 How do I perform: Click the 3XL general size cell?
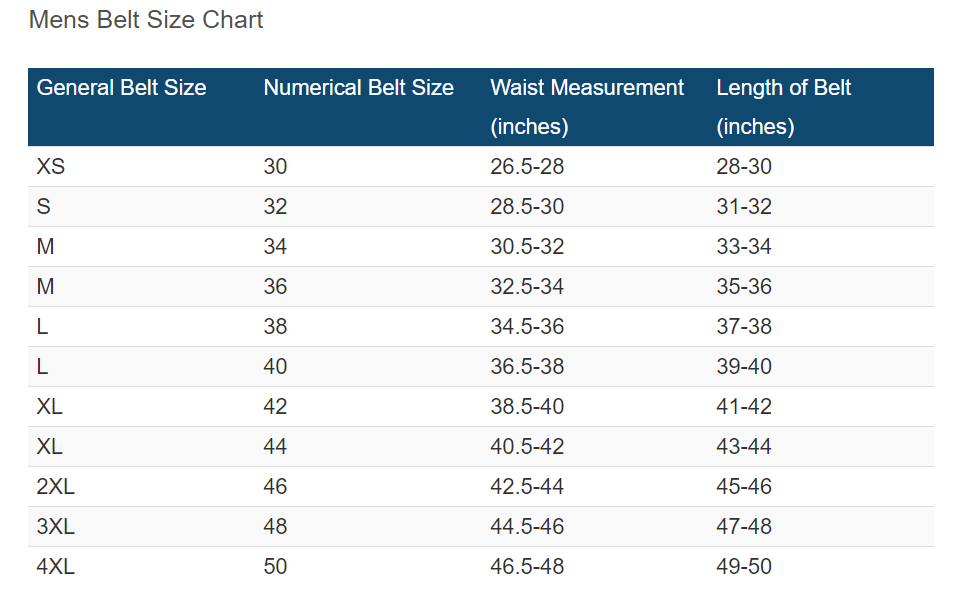point(56,527)
